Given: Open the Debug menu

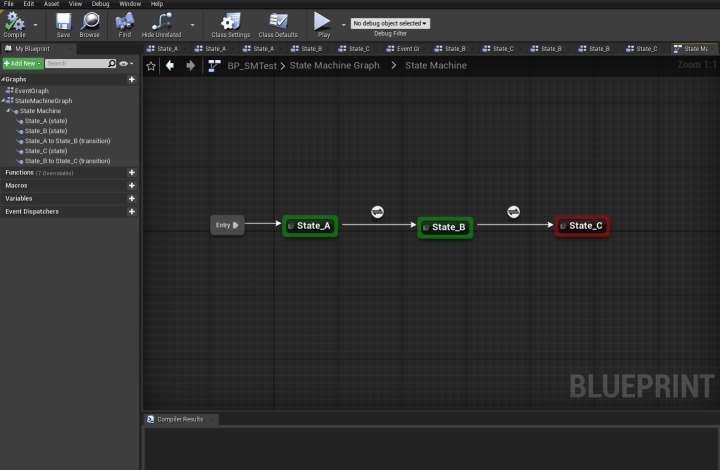Looking at the screenshot, I should point(100,4).
